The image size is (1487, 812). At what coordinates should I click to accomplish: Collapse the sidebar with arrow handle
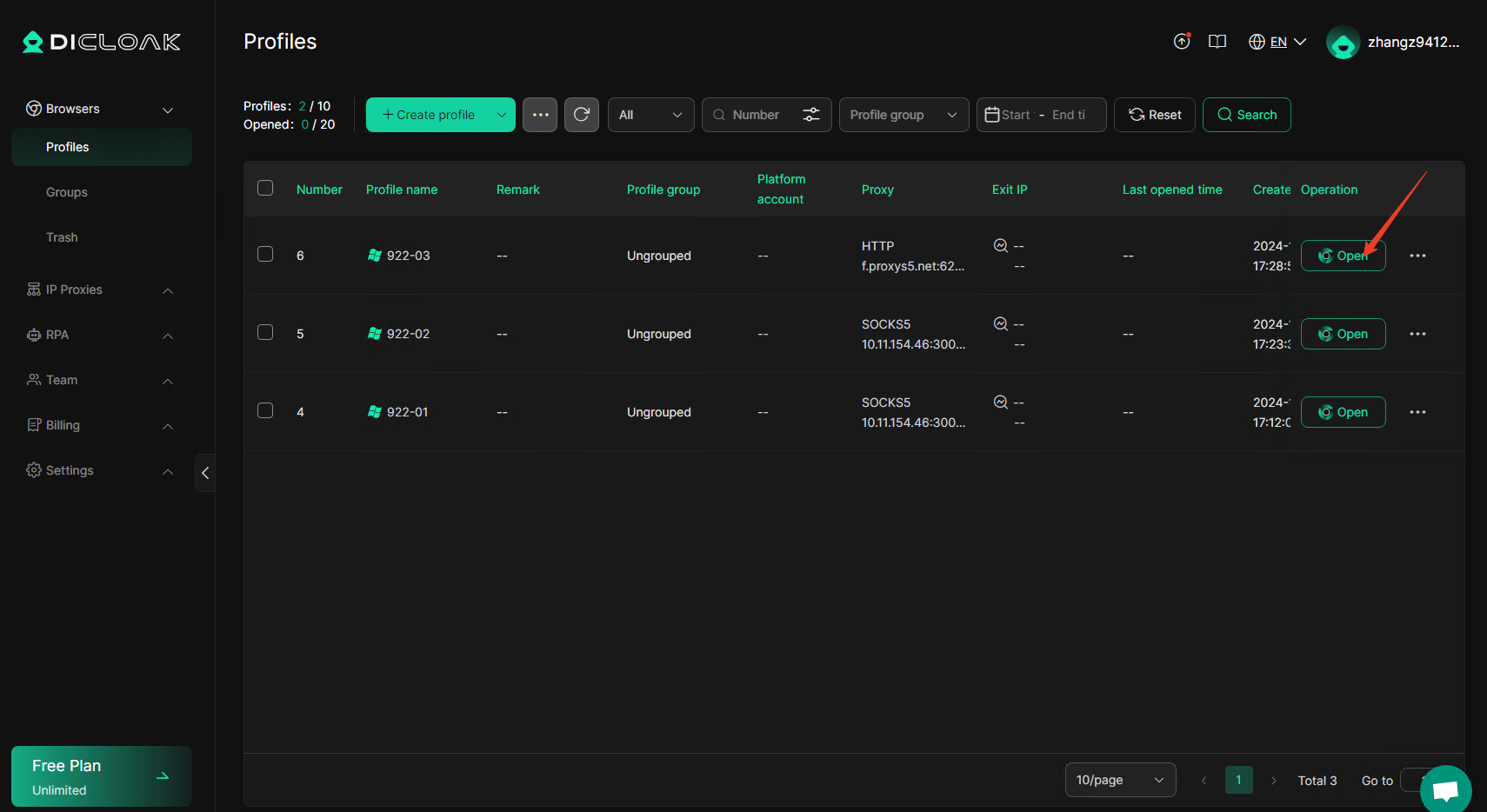[205, 473]
